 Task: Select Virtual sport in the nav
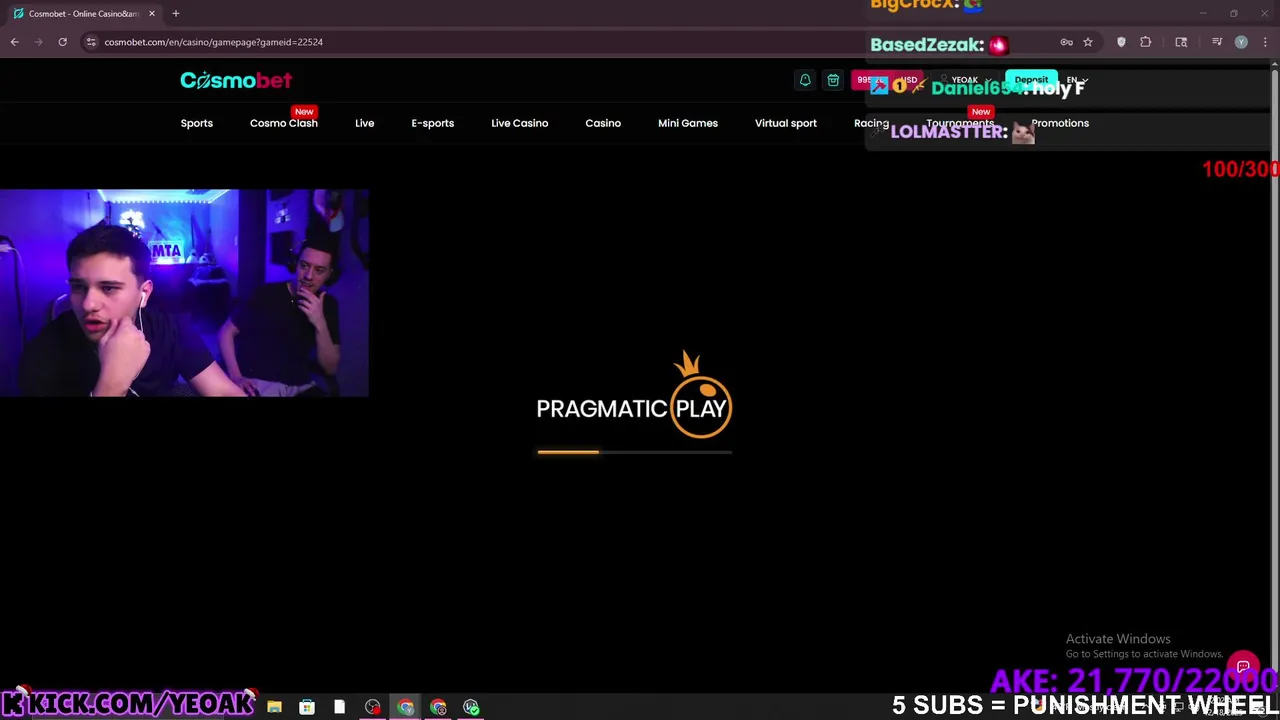click(786, 123)
